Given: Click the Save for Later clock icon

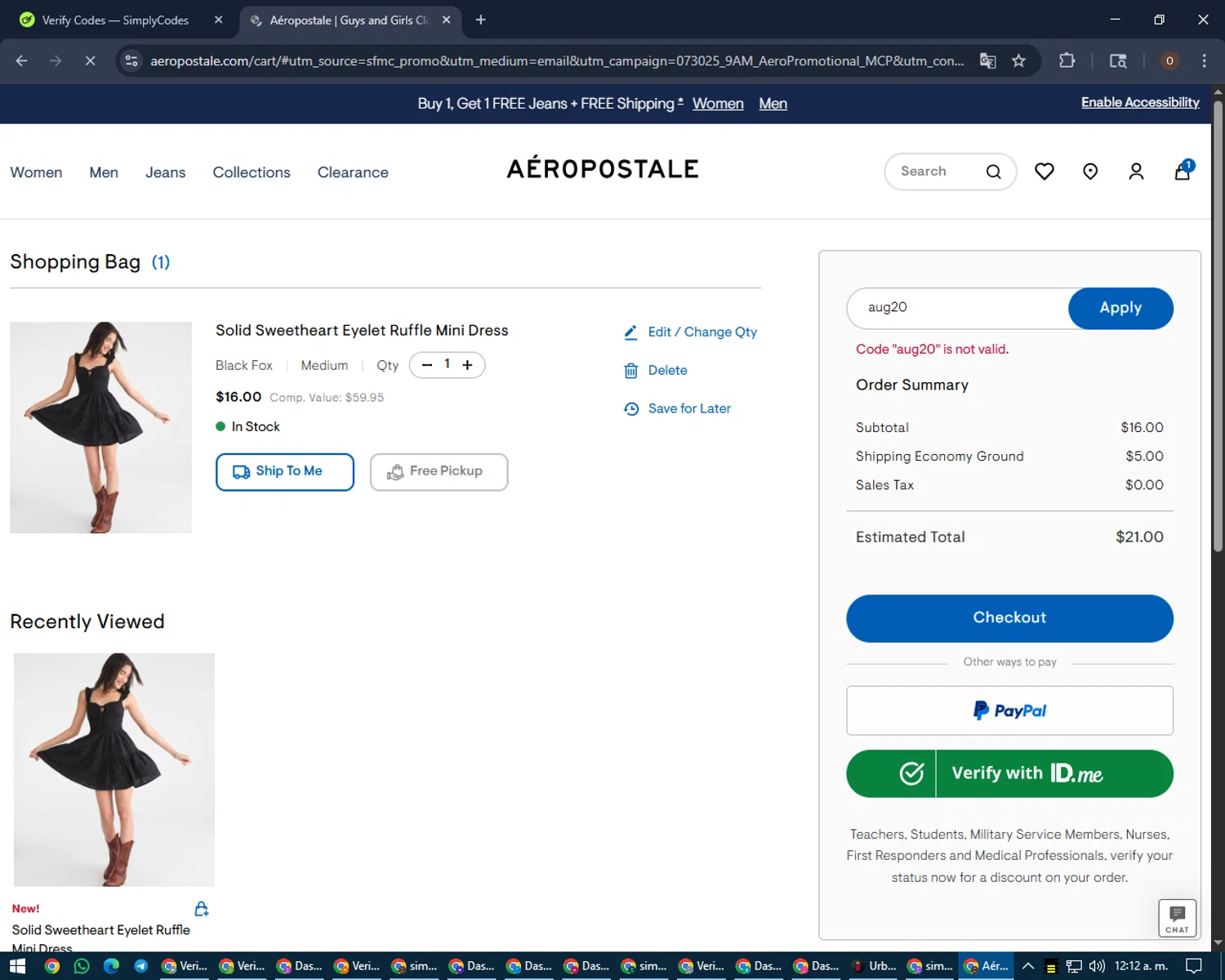Looking at the screenshot, I should [631, 408].
